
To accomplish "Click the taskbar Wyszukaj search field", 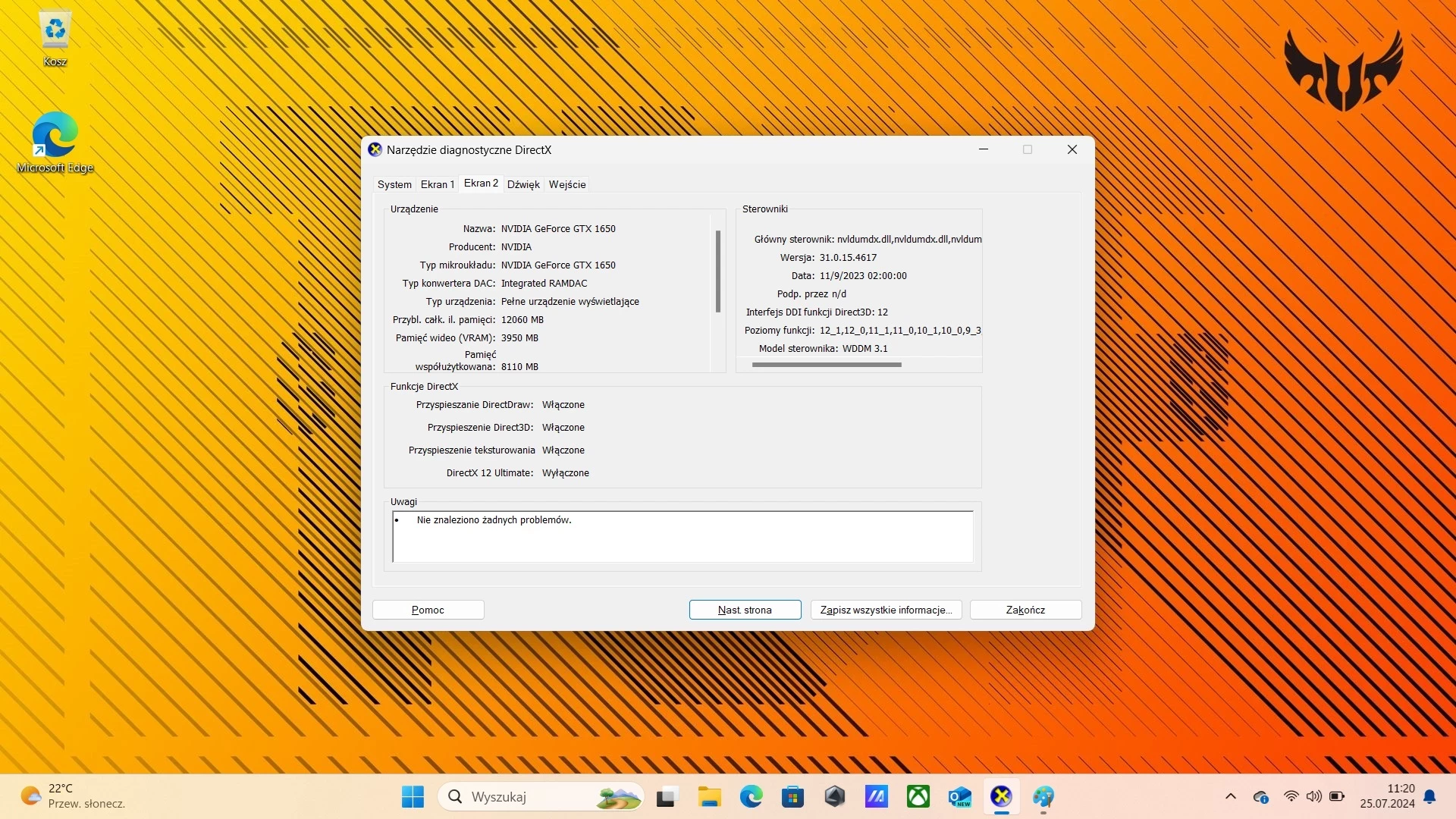I will [531, 796].
